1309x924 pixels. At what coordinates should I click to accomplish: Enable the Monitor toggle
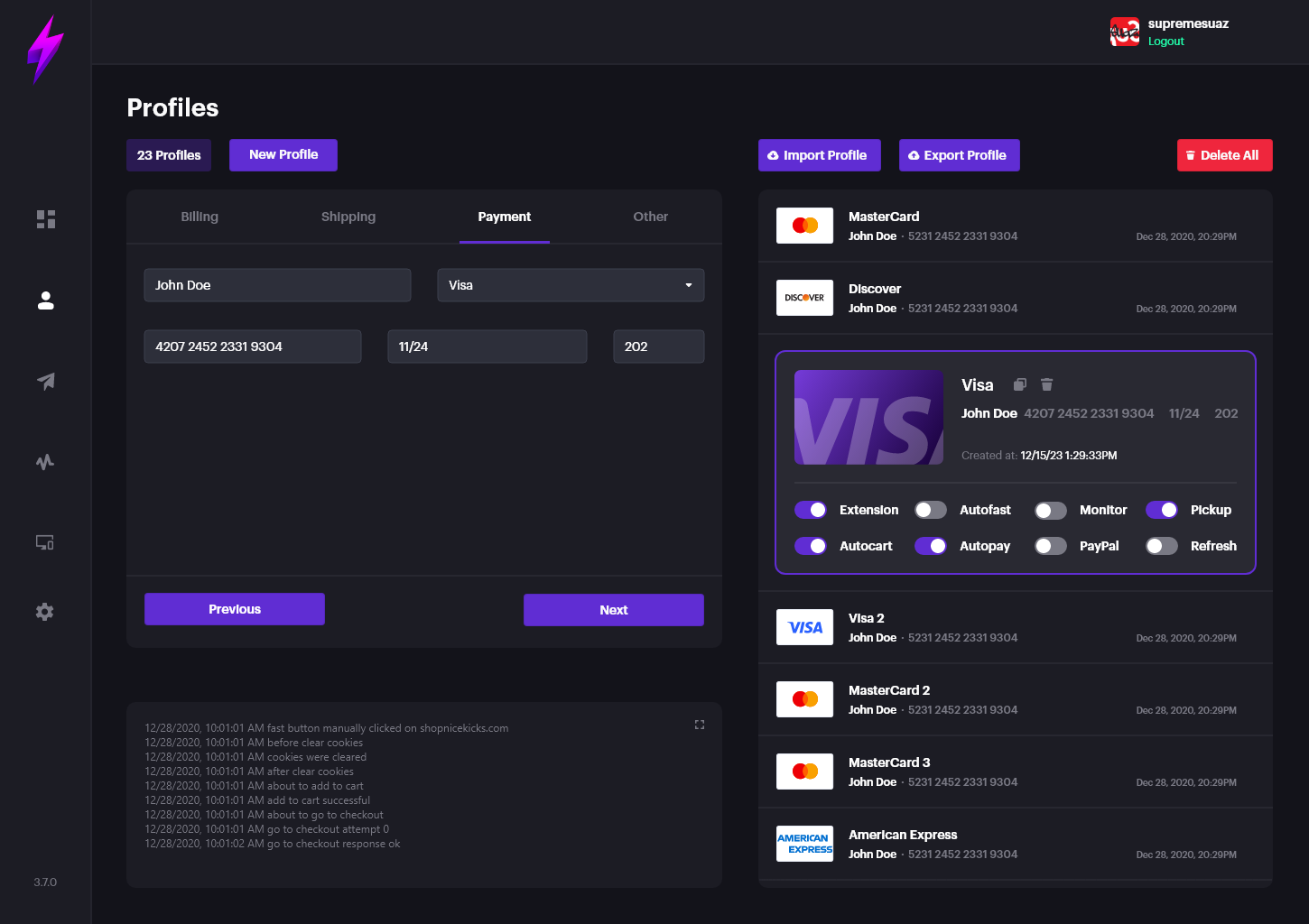pos(1051,510)
